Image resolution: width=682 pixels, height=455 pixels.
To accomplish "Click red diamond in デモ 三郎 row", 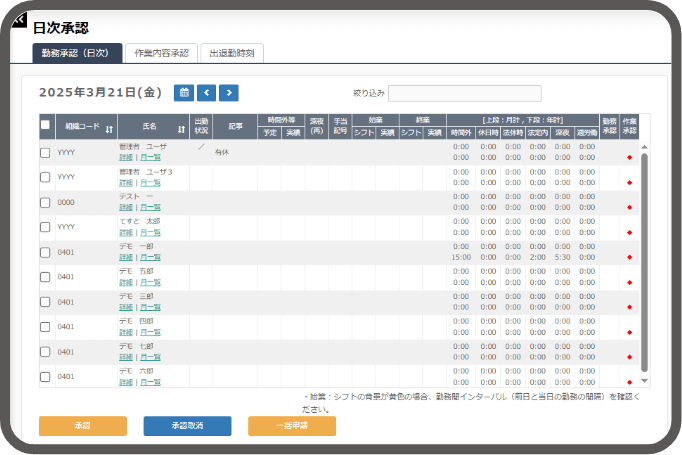I will (x=629, y=308).
